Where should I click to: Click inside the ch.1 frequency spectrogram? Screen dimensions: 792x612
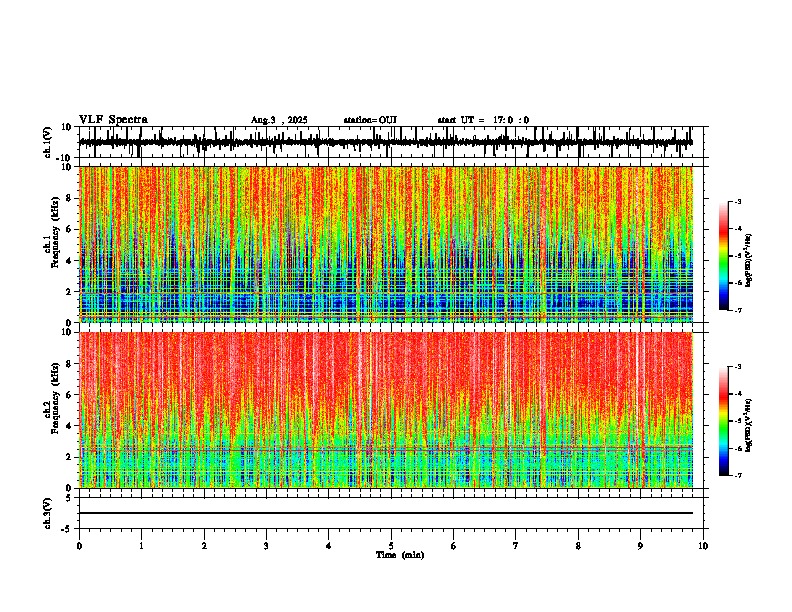(386, 244)
